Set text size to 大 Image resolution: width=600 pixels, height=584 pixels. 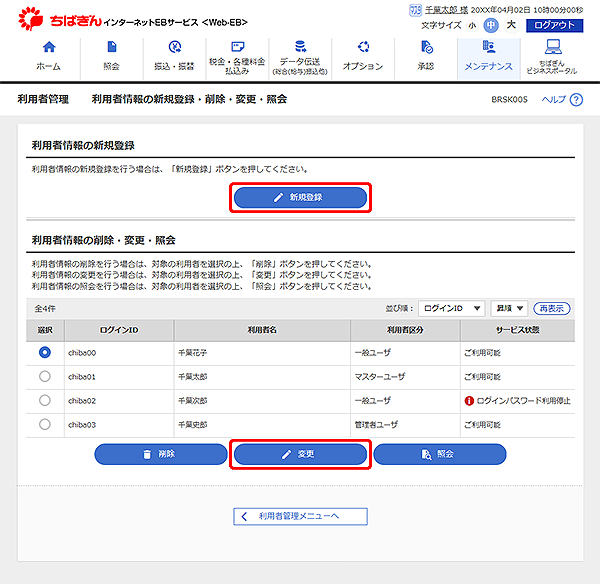point(511,25)
